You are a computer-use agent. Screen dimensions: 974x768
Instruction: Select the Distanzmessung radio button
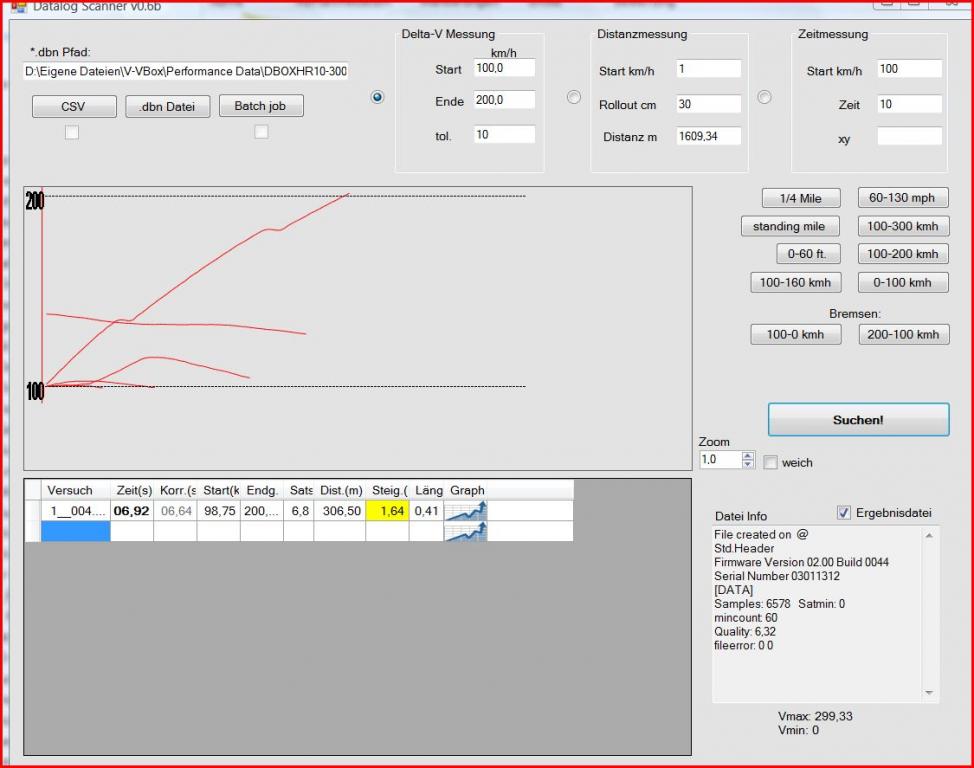574,97
